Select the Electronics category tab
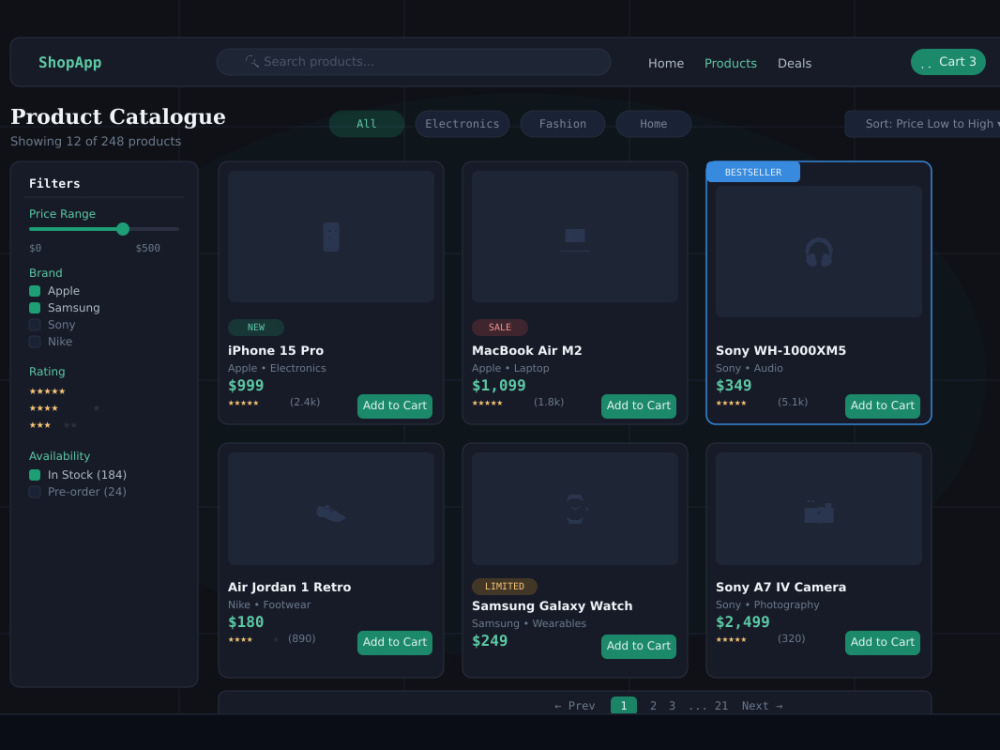The image size is (1000, 750). click(x=462, y=124)
